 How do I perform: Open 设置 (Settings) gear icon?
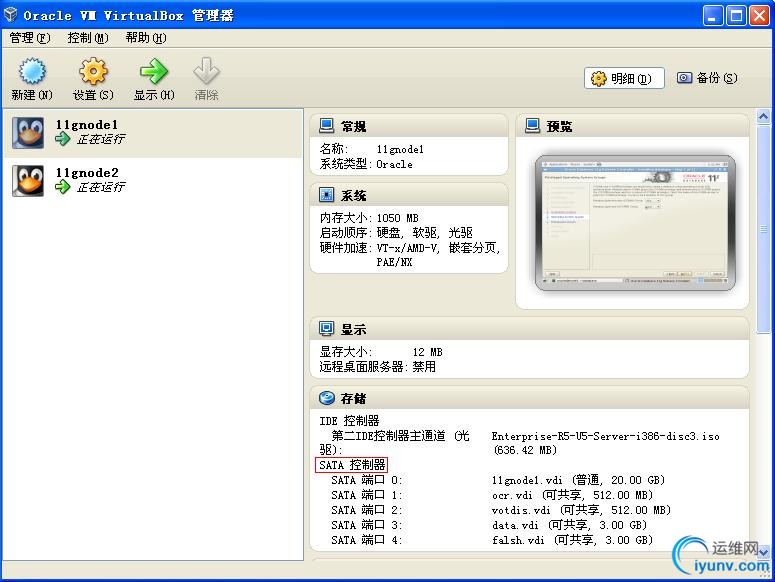[93, 71]
